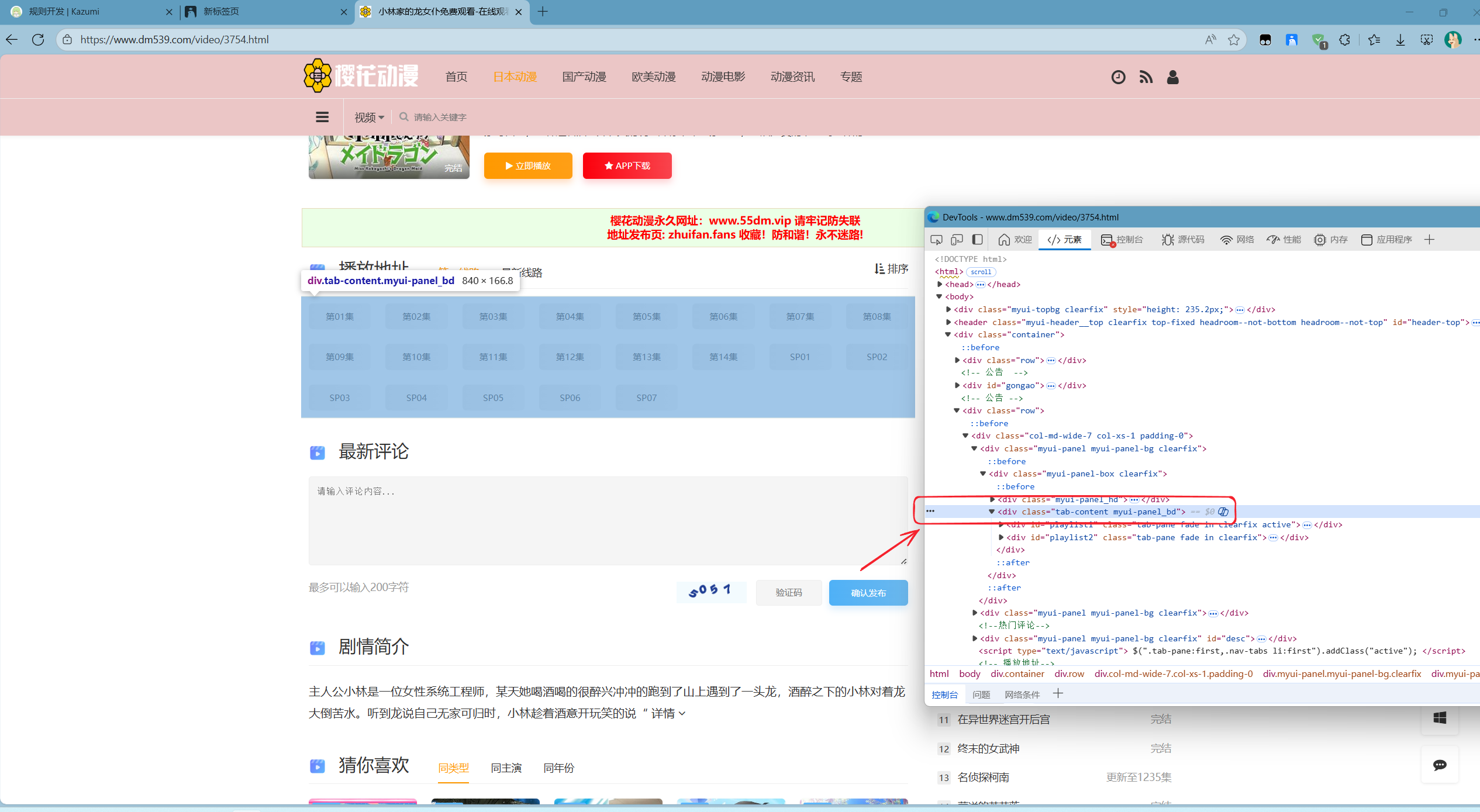Open the 视频 search type dropdown

click(x=368, y=118)
